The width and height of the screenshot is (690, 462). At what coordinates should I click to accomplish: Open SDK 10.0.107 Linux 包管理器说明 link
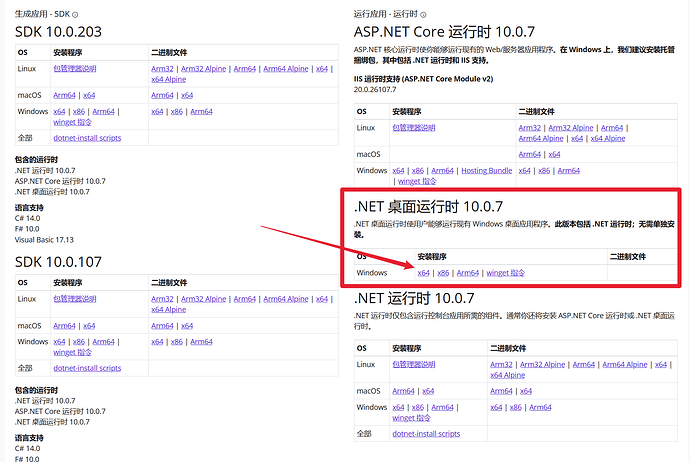[x=75, y=299]
